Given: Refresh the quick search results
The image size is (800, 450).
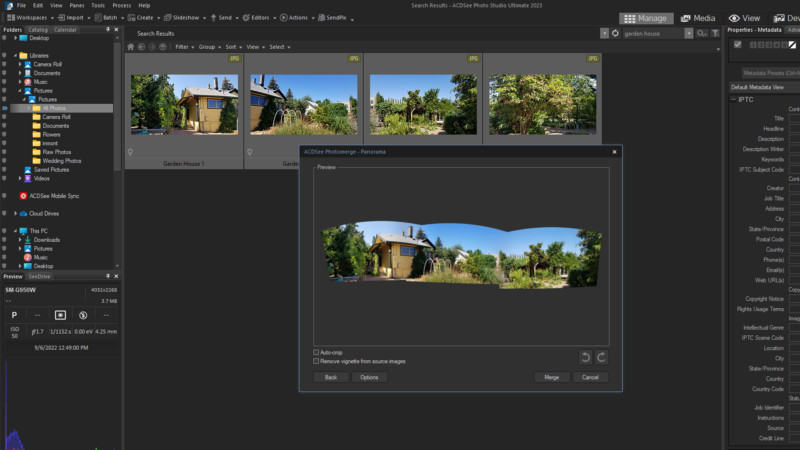Looking at the screenshot, I should 615,33.
